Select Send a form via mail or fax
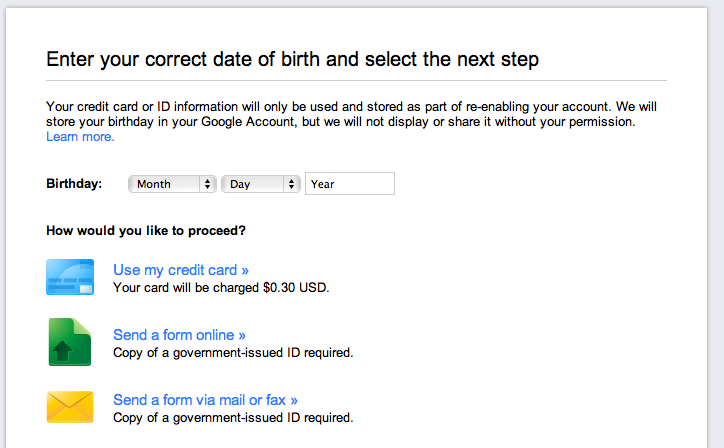724x448 pixels. coord(205,400)
